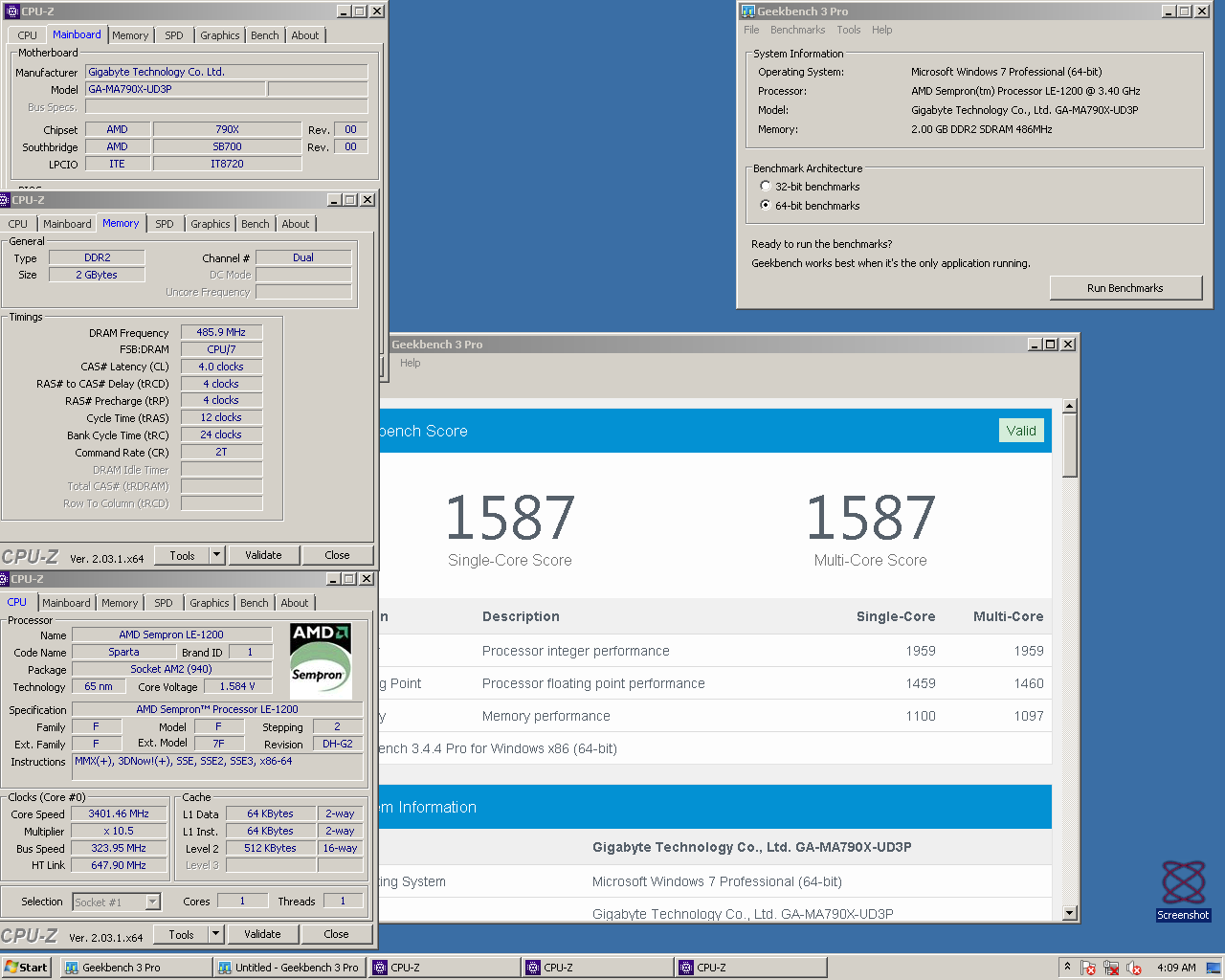Click Processor integer performance row text

pyautogui.click(x=576, y=651)
